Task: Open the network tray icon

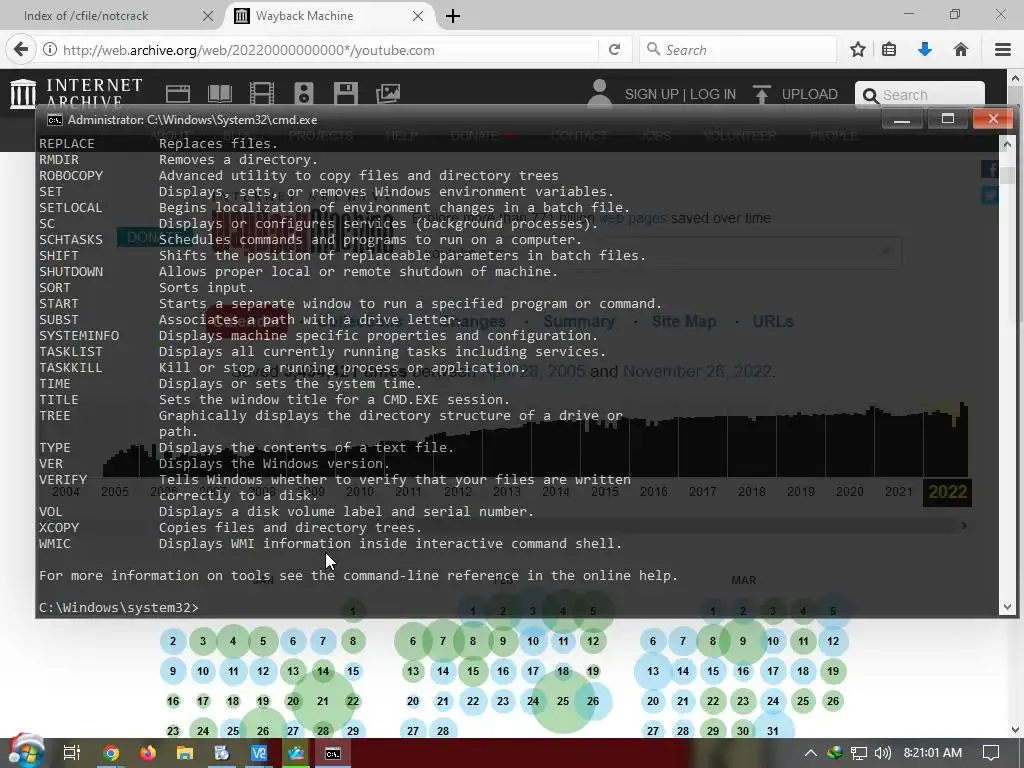Action: pos(858,753)
